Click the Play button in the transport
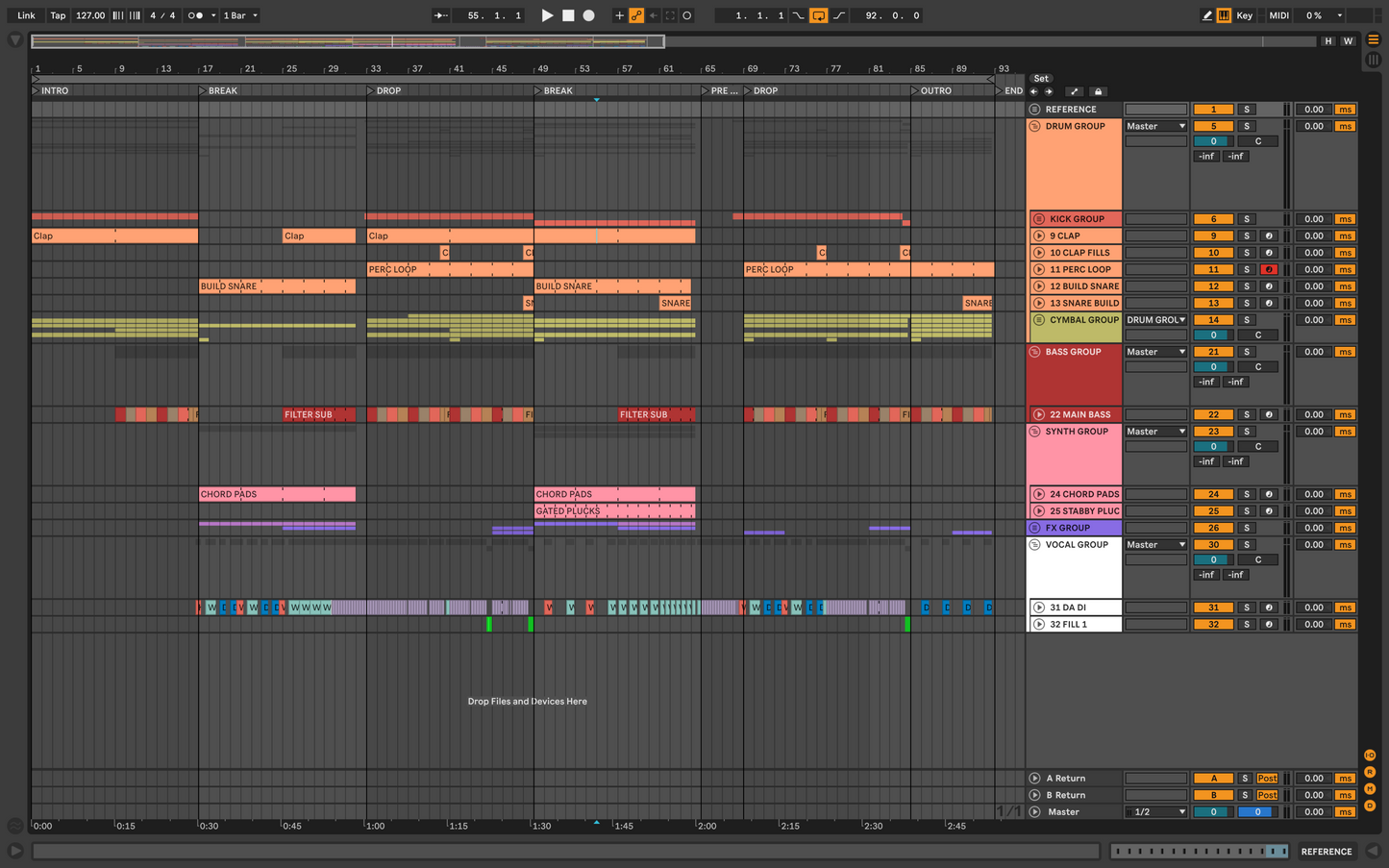1389x868 pixels. (547, 15)
